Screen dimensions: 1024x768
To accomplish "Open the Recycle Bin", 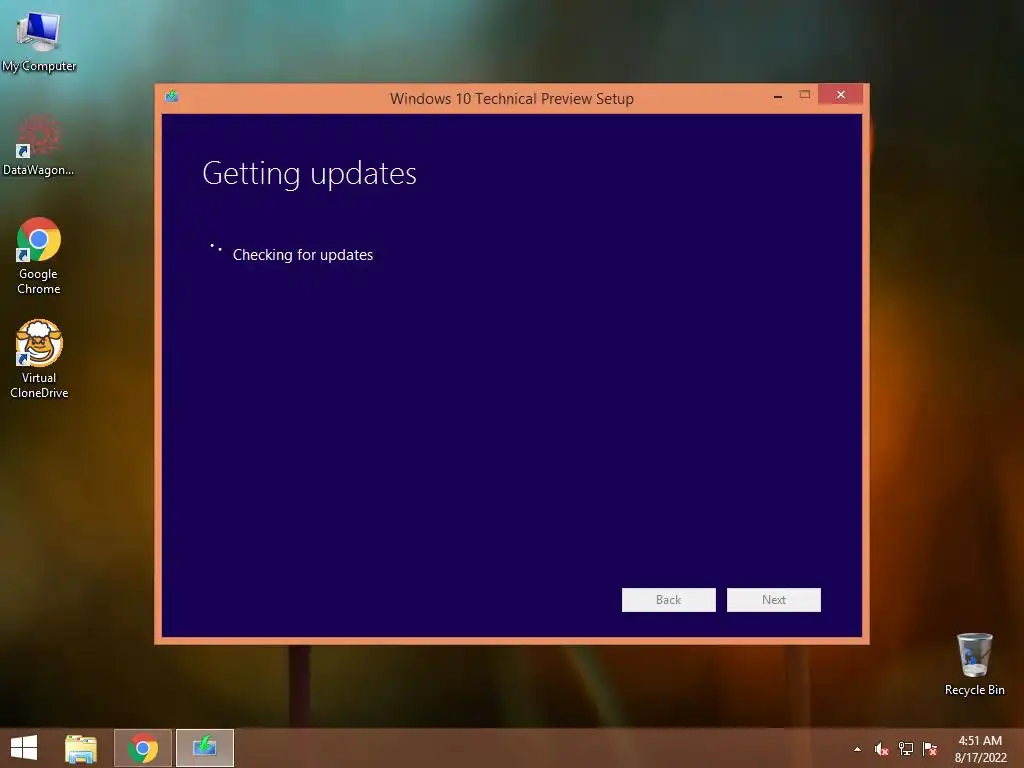I will pos(974,664).
